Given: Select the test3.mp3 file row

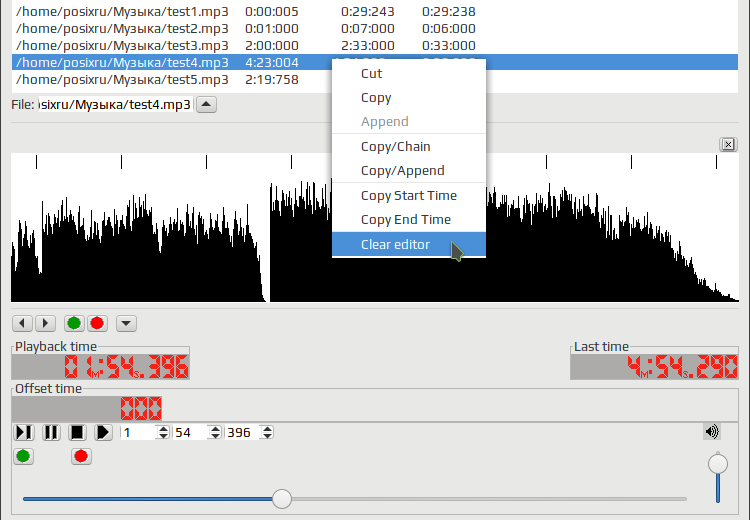Looking at the screenshot, I should (375, 45).
